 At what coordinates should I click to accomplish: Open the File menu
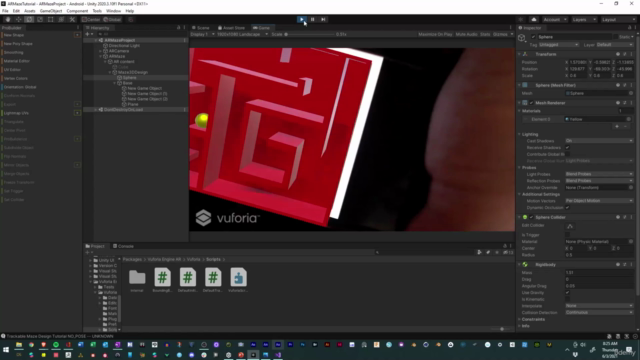pos(5,11)
